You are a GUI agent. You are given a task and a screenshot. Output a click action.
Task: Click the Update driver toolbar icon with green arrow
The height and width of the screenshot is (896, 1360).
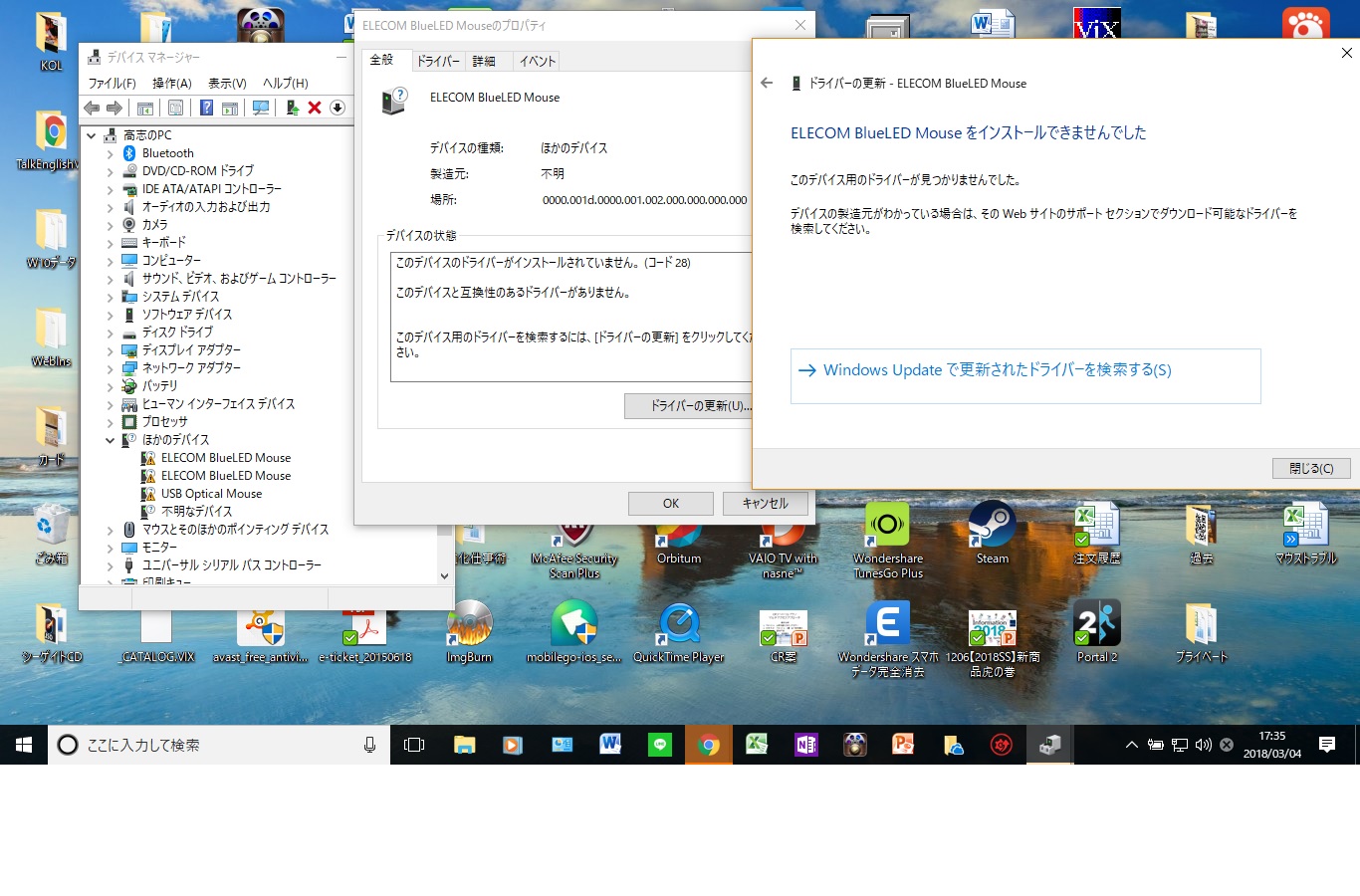292,108
